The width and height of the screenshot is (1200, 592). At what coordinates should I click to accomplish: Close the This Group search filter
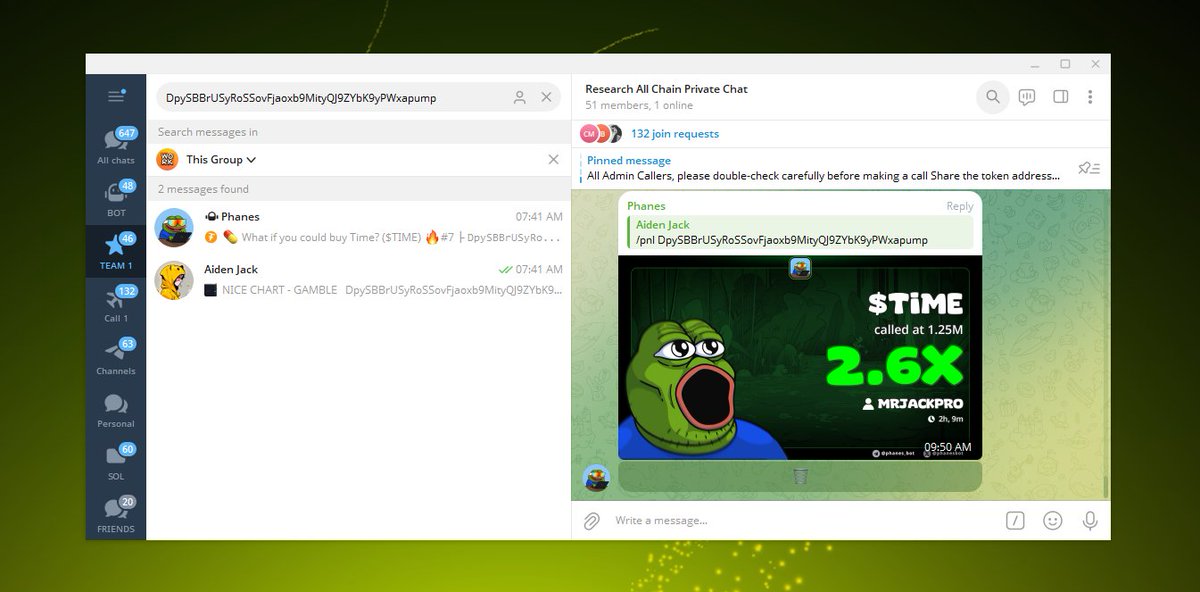click(x=554, y=159)
